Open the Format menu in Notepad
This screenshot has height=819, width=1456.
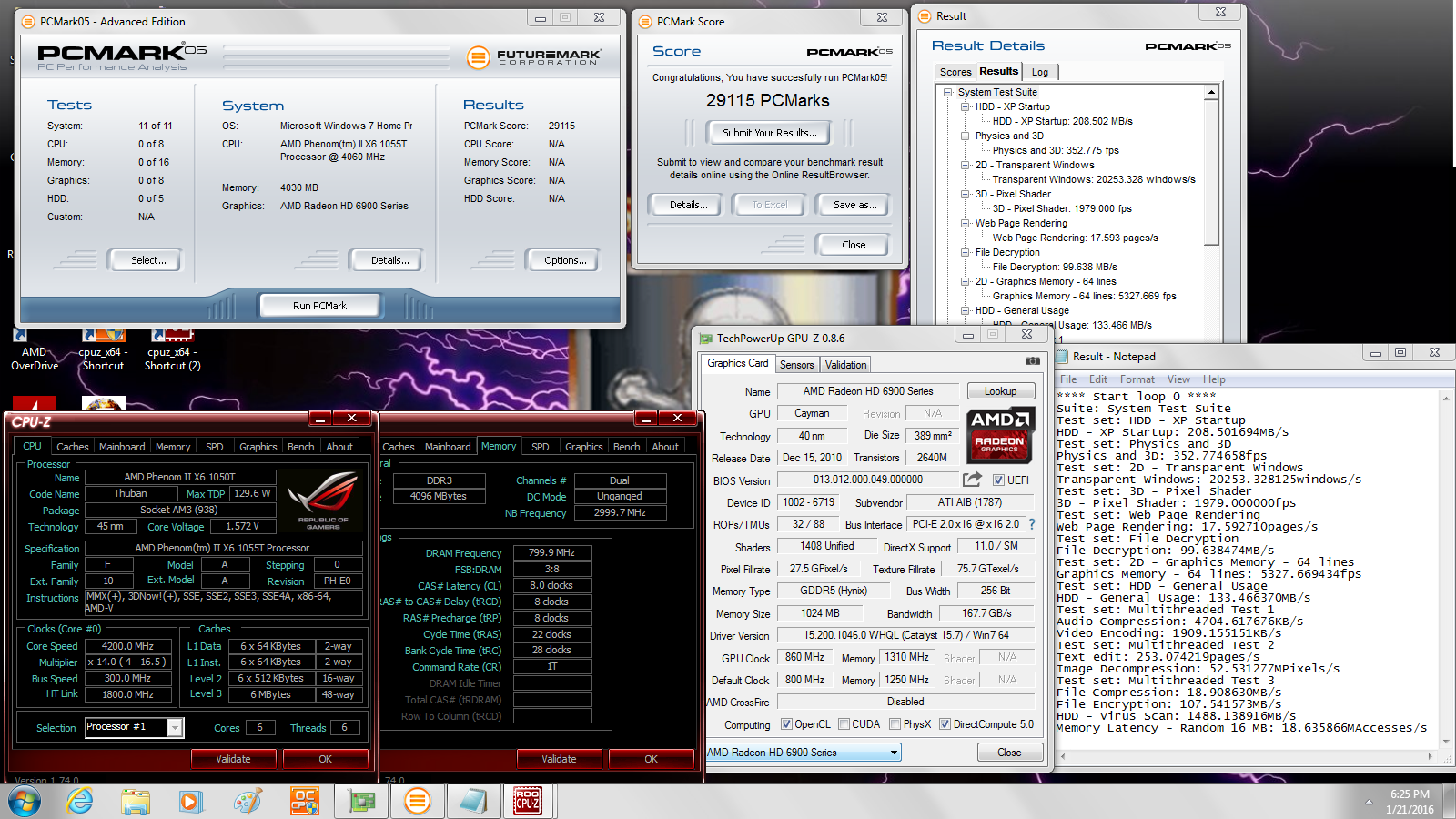(1137, 379)
